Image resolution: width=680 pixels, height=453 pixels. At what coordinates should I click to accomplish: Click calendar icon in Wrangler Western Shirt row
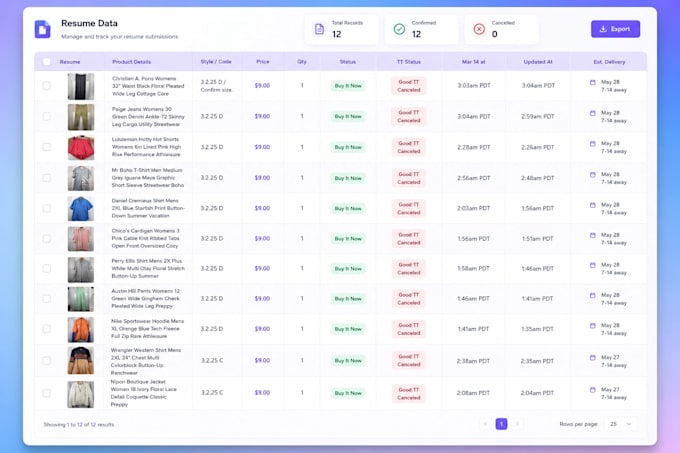[x=593, y=358]
